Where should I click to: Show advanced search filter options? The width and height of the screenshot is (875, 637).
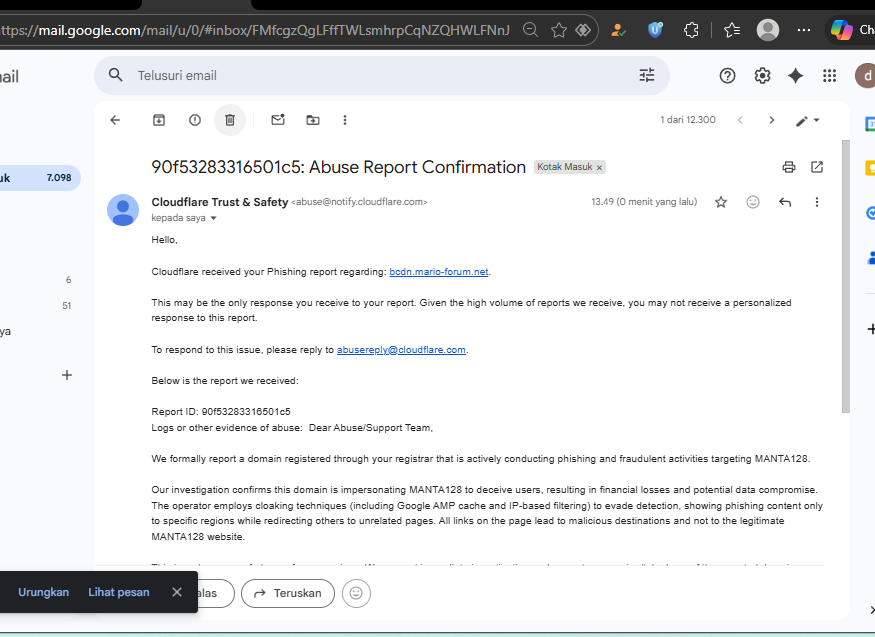coord(647,75)
